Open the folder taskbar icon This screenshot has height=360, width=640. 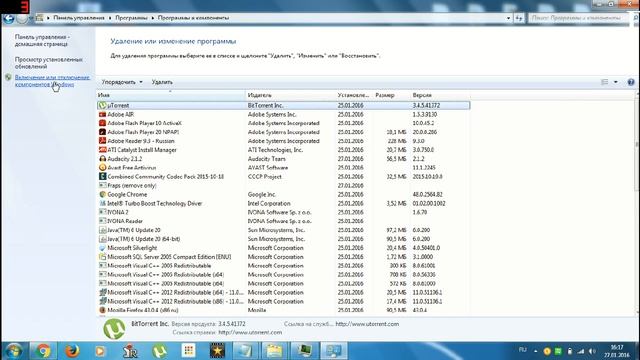[274, 351]
